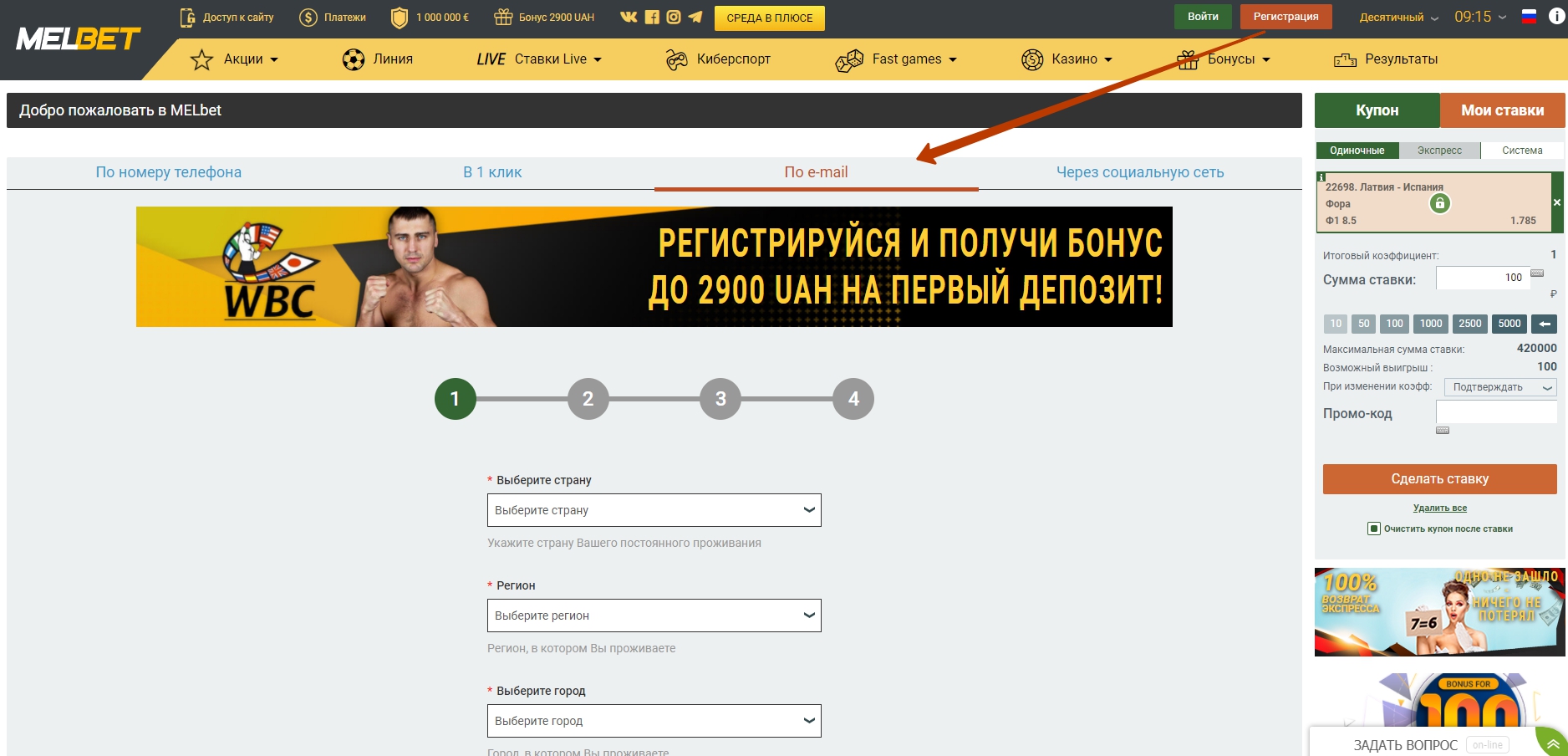Image resolution: width=1568 pixels, height=756 pixels.
Task: Switch to По номеру телефона tab
Action: (x=169, y=172)
